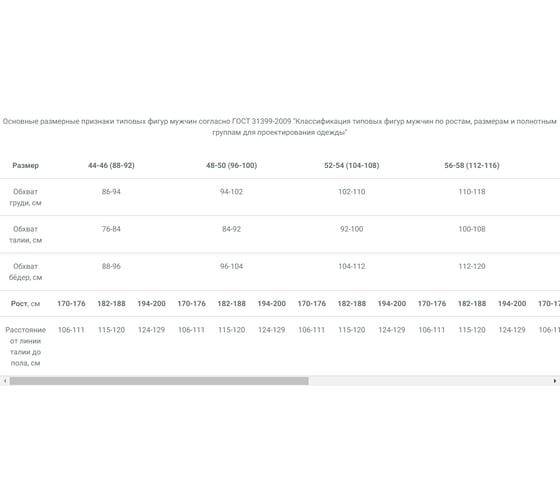Viewport: 560px width, 504px height.
Task: Click waist value '92-100'
Action: pos(352,229)
